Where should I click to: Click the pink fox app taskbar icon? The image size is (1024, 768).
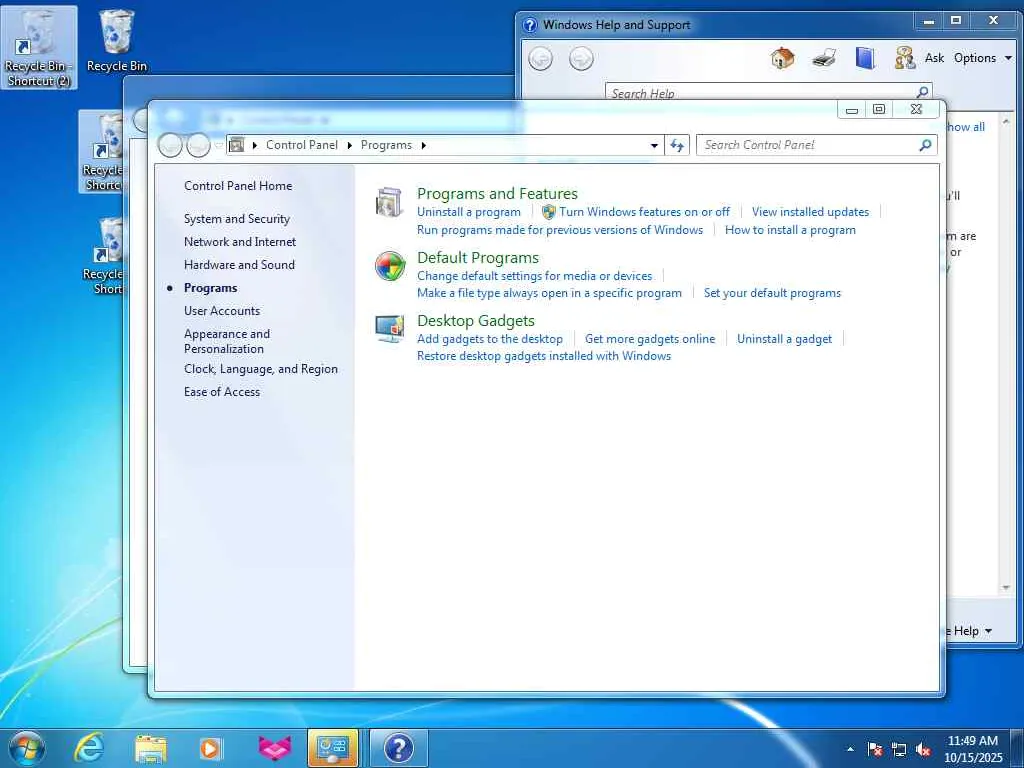tap(274, 748)
